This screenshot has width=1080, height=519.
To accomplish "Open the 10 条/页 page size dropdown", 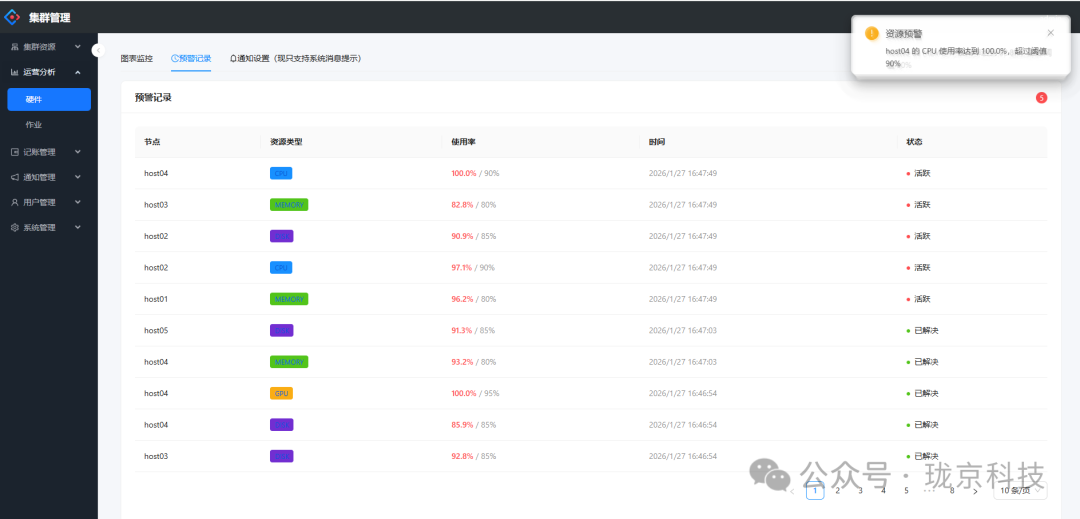I will (x=1020, y=491).
